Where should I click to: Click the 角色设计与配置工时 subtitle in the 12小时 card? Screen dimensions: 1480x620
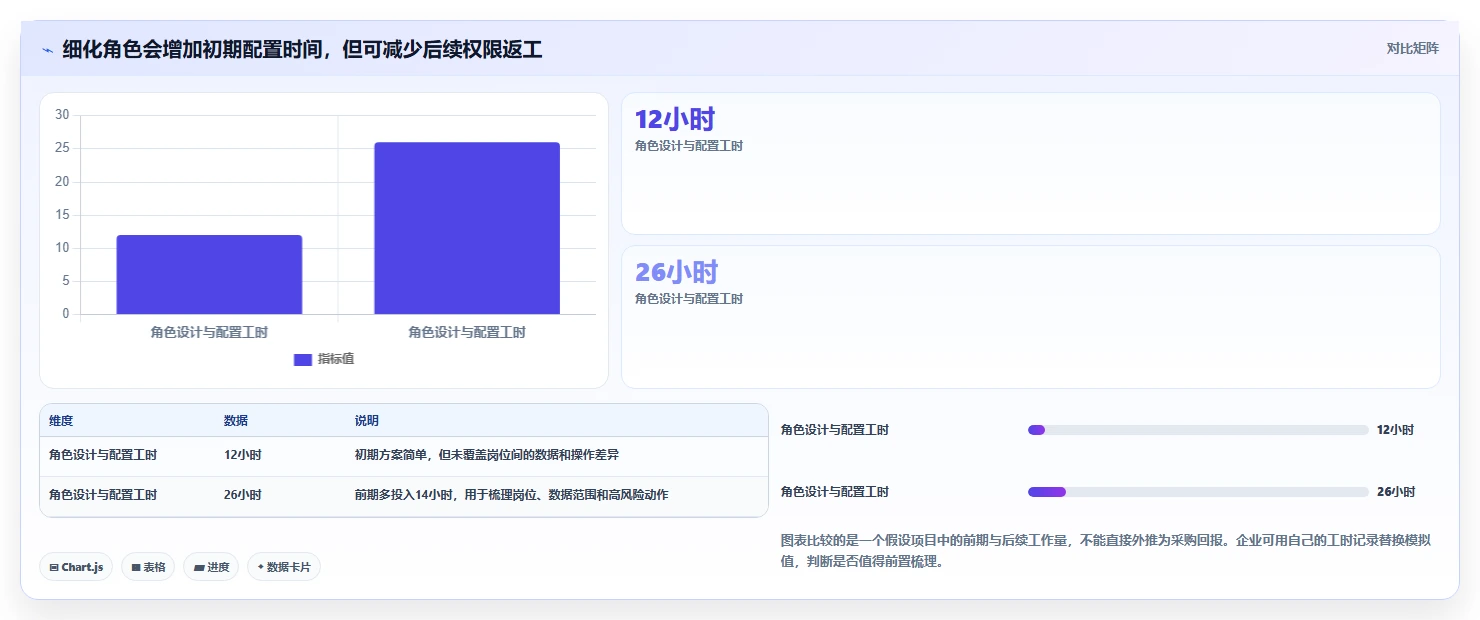pos(689,146)
